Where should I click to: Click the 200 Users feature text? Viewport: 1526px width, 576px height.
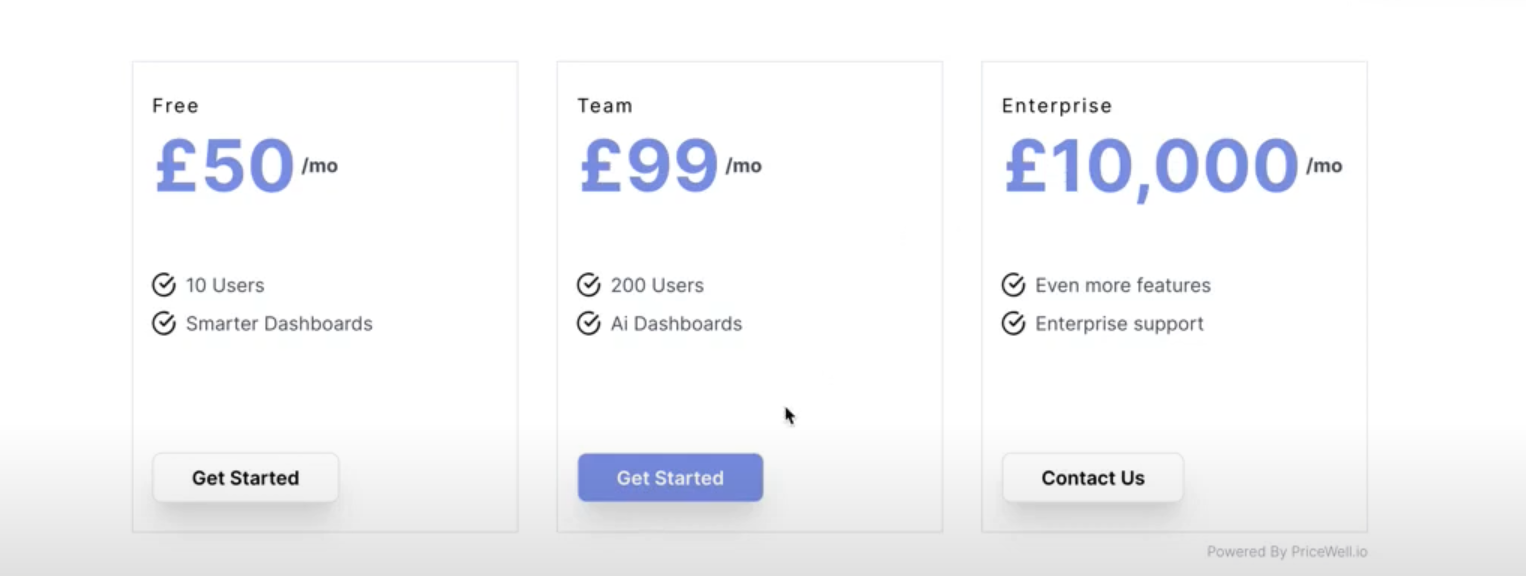[657, 285]
